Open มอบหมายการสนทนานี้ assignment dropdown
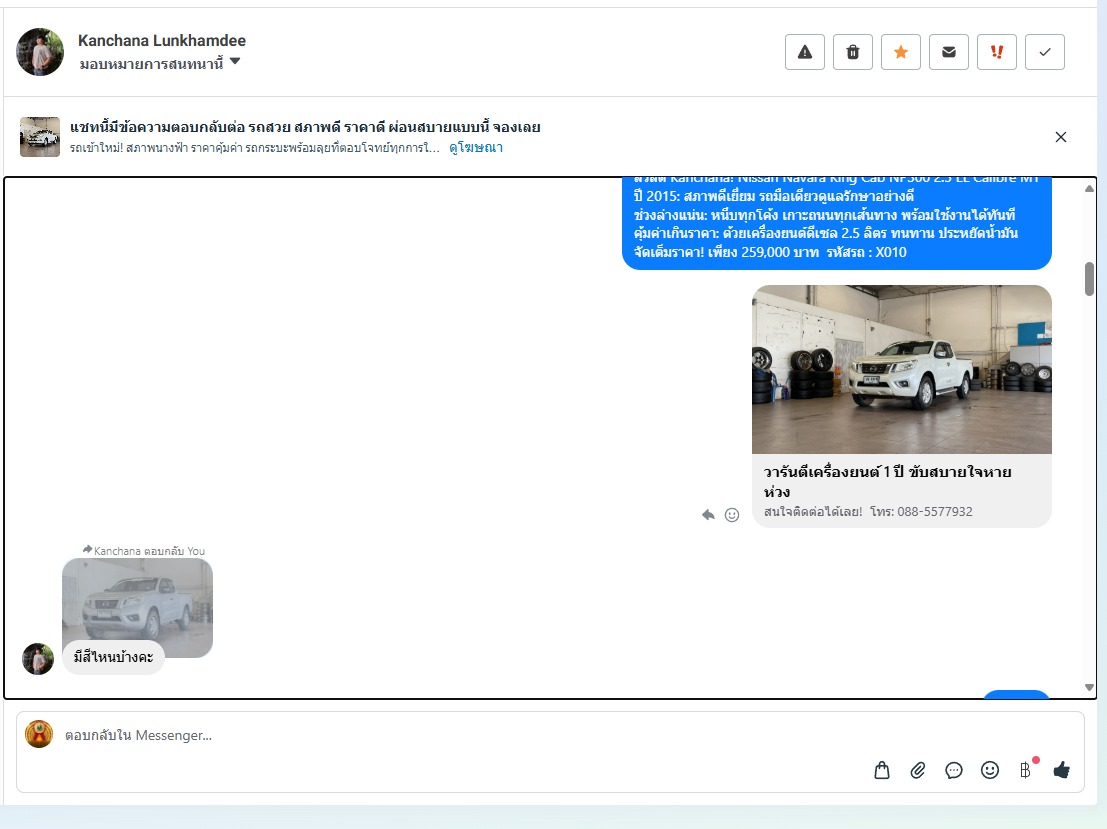The image size is (1107, 829). pos(160,64)
